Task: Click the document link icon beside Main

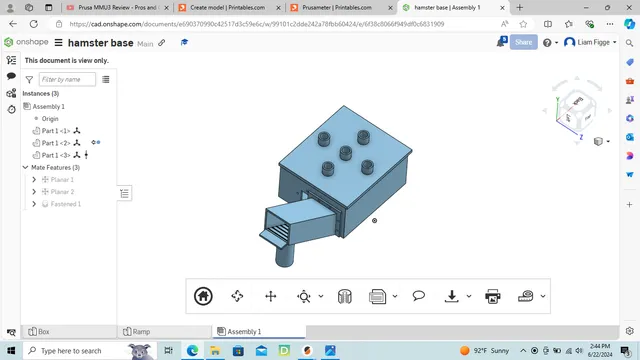Action: (162, 42)
